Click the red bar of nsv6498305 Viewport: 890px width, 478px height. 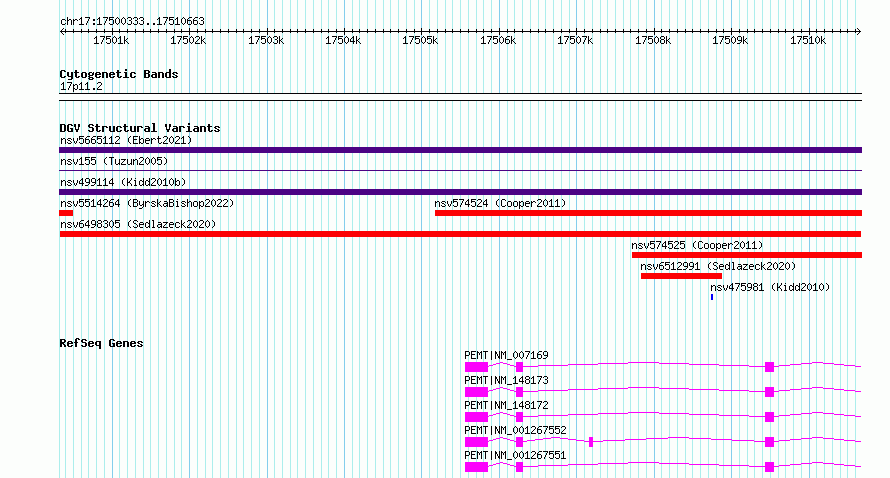(x=460, y=234)
